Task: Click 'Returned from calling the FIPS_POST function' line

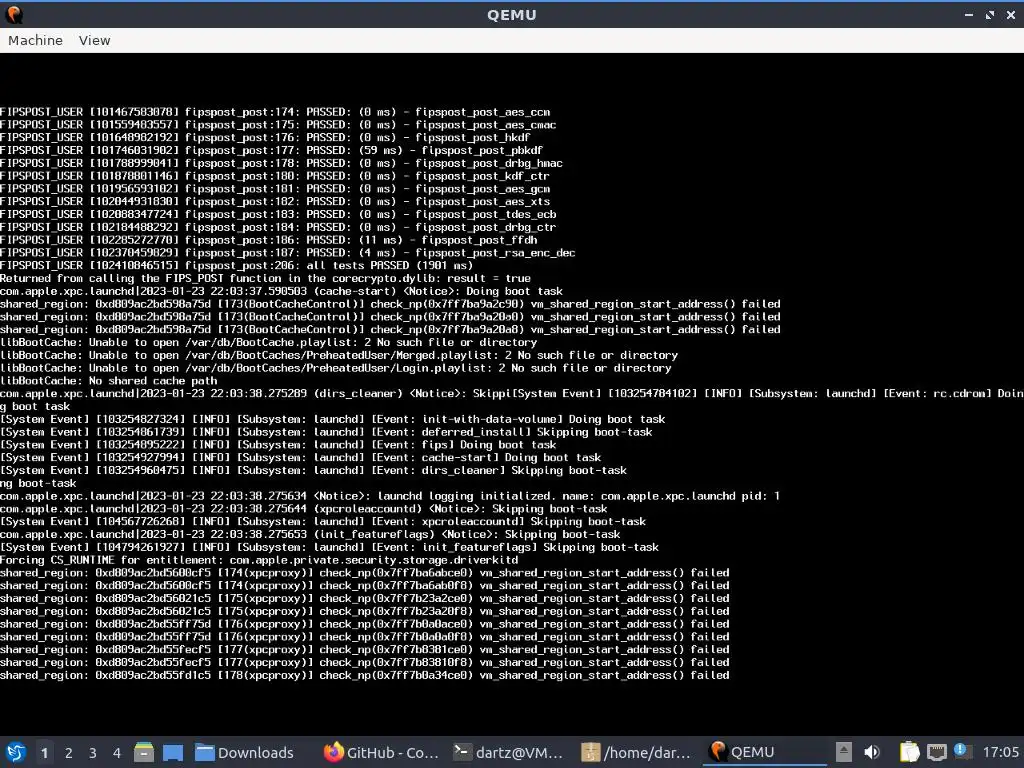Action: (265, 278)
